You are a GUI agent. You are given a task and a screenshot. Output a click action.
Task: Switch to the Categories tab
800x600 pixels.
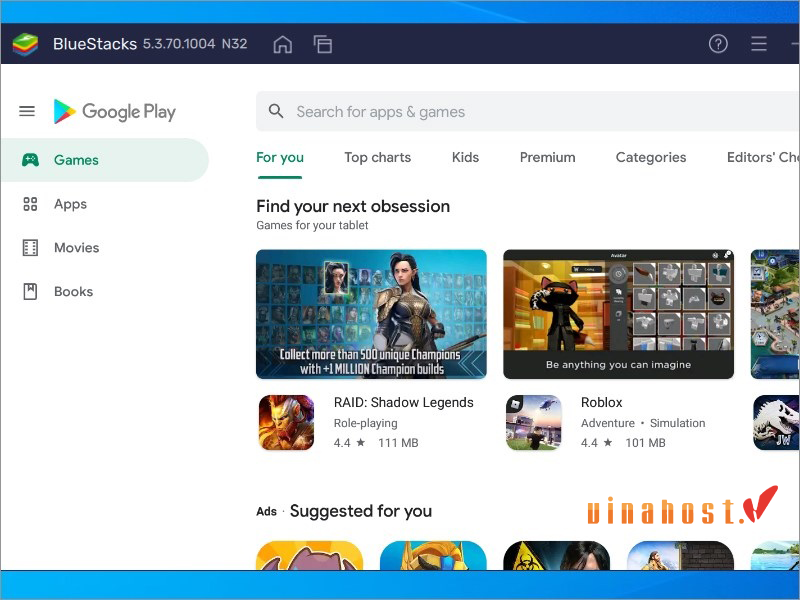651,158
